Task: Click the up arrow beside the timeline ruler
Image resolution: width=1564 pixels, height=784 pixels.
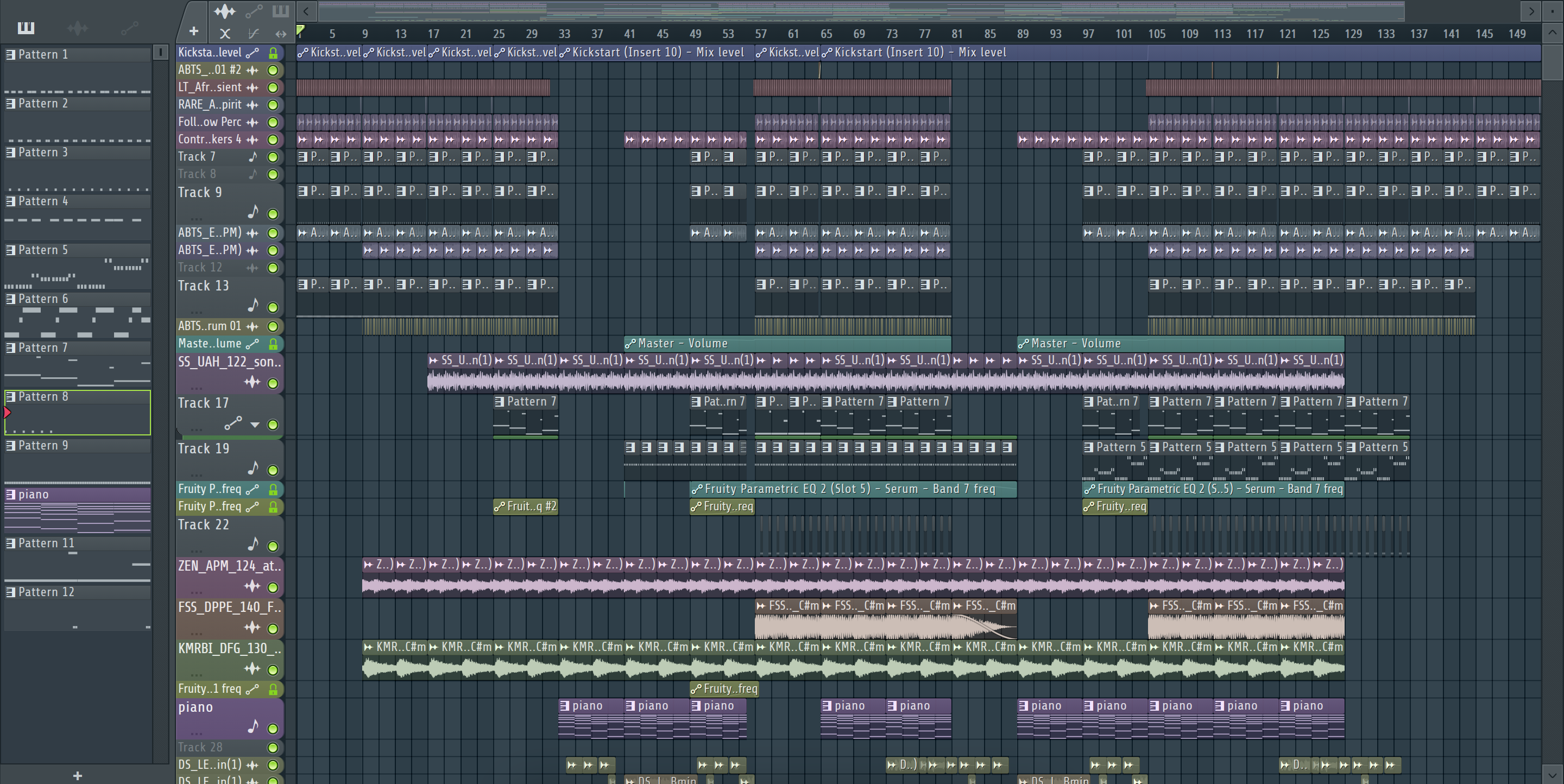Action: point(1553,33)
